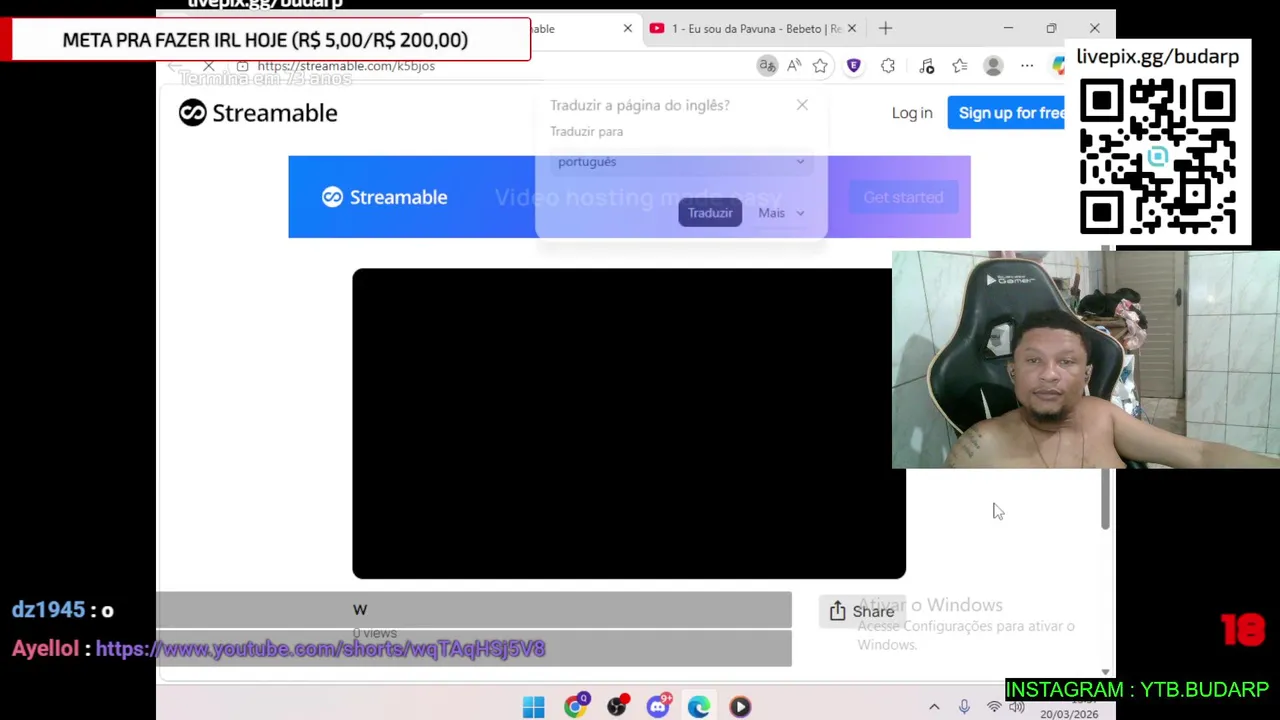This screenshot has height=720, width=1280.
Task: Close the Streamable tab
Action: pos(628,28)
